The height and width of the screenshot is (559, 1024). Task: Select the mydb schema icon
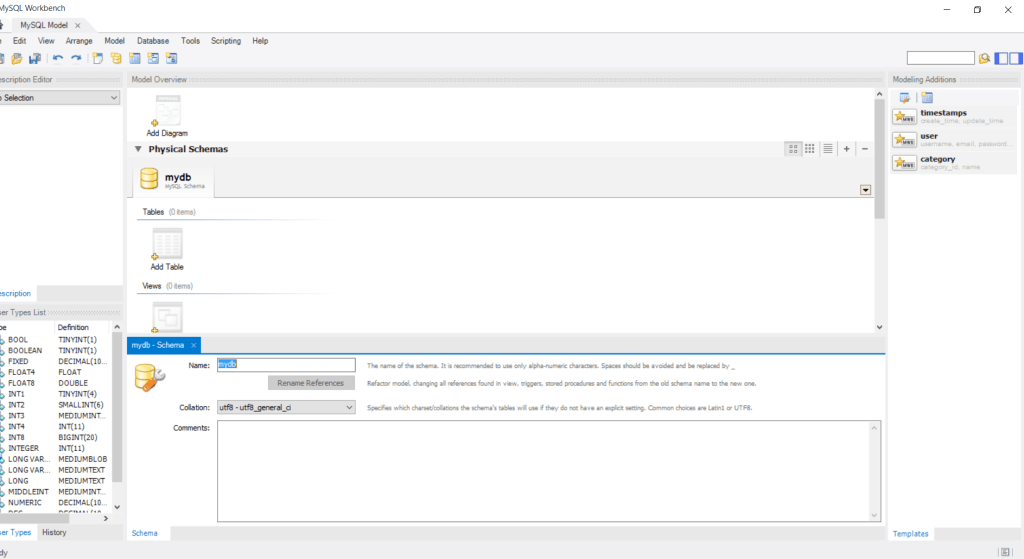coord(149,179)
